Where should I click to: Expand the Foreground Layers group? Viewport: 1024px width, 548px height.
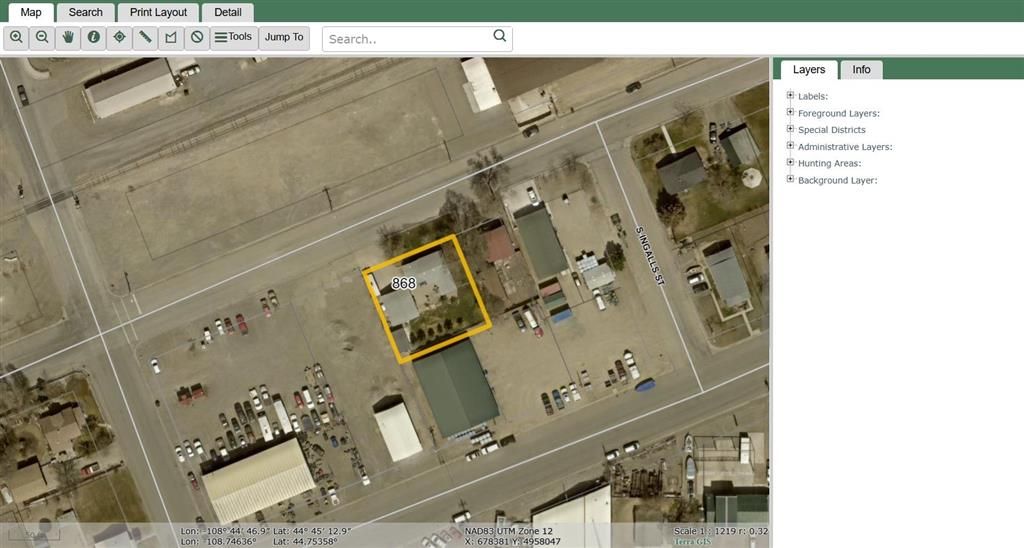coord(790,113)
